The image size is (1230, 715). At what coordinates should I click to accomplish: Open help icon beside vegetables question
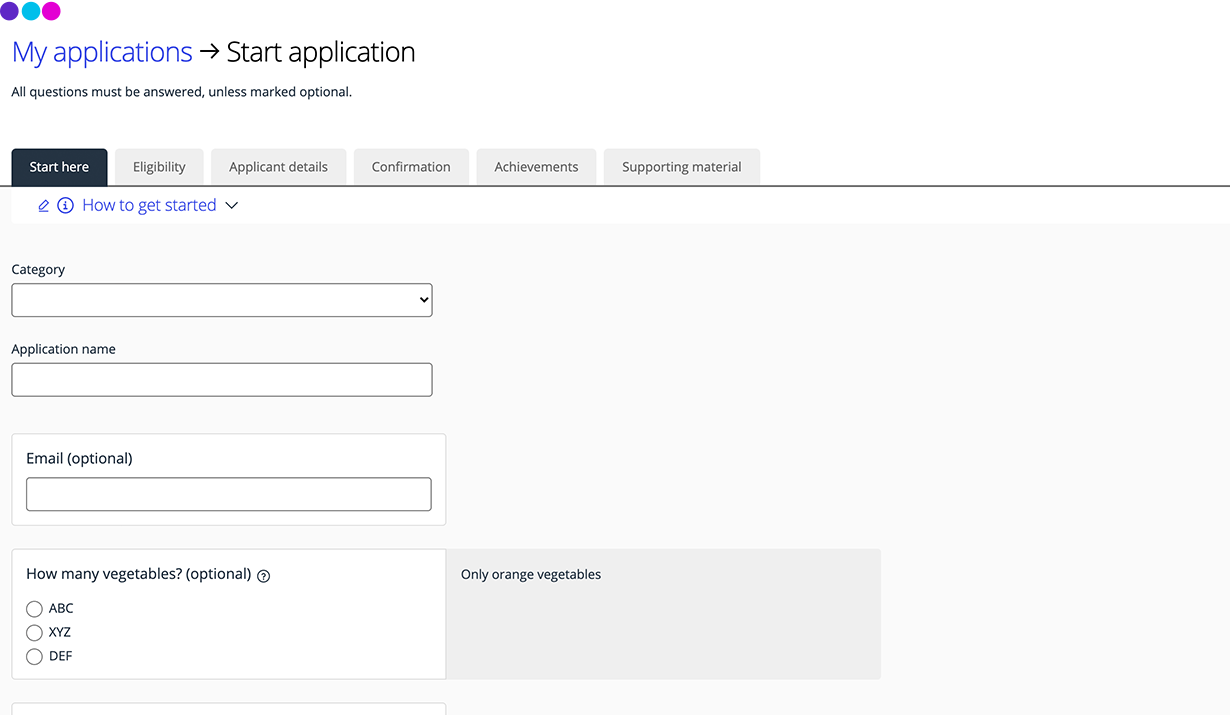click(x=264, y=576)
